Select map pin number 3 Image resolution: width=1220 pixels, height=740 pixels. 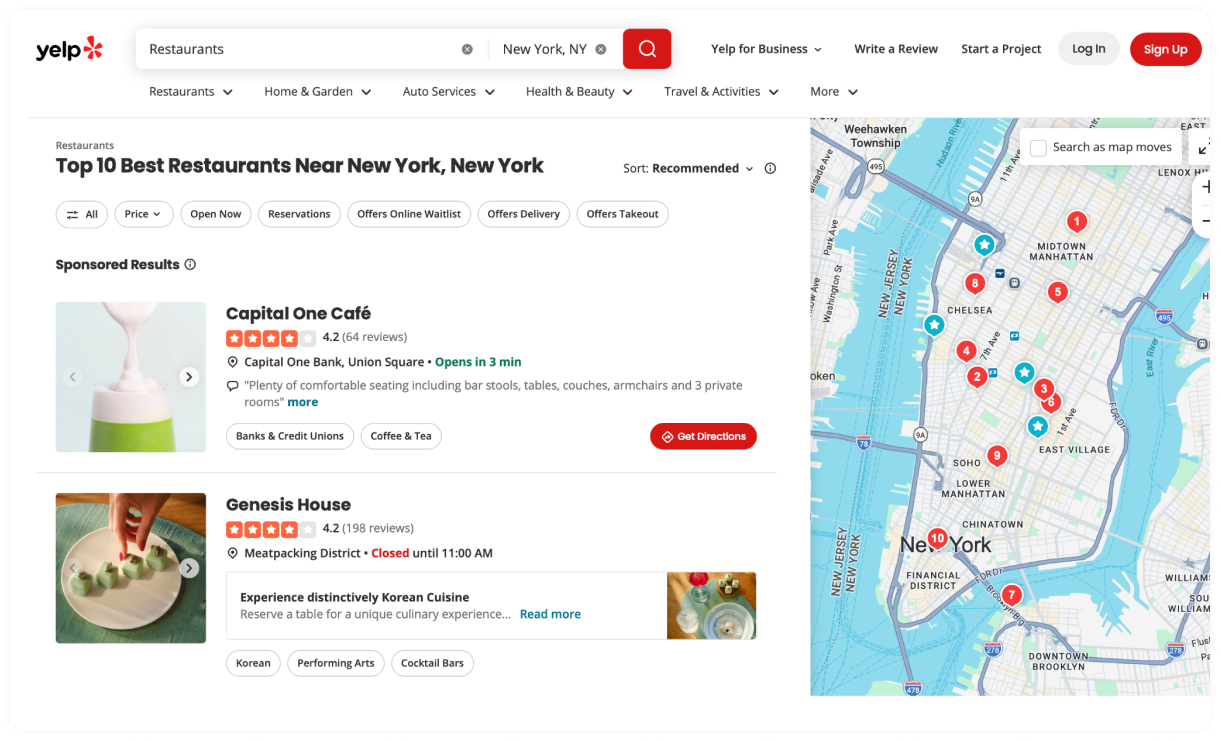coord(1043,388)
